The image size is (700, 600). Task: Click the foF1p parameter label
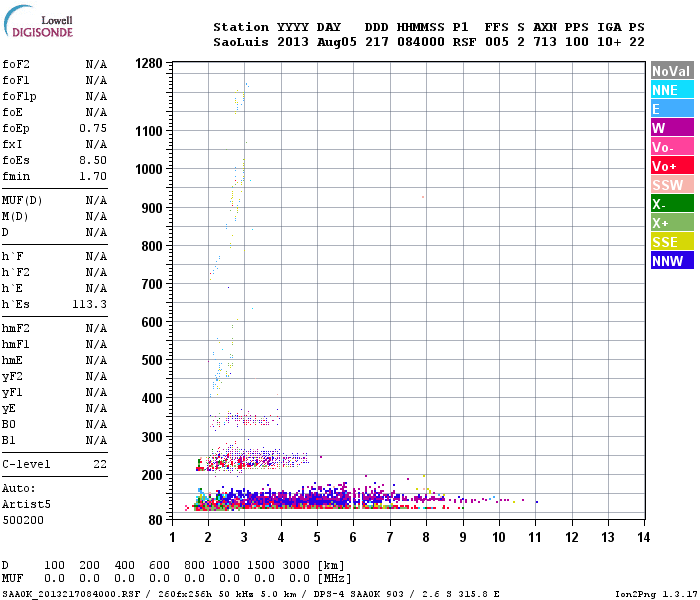click(x=19, y=96)
